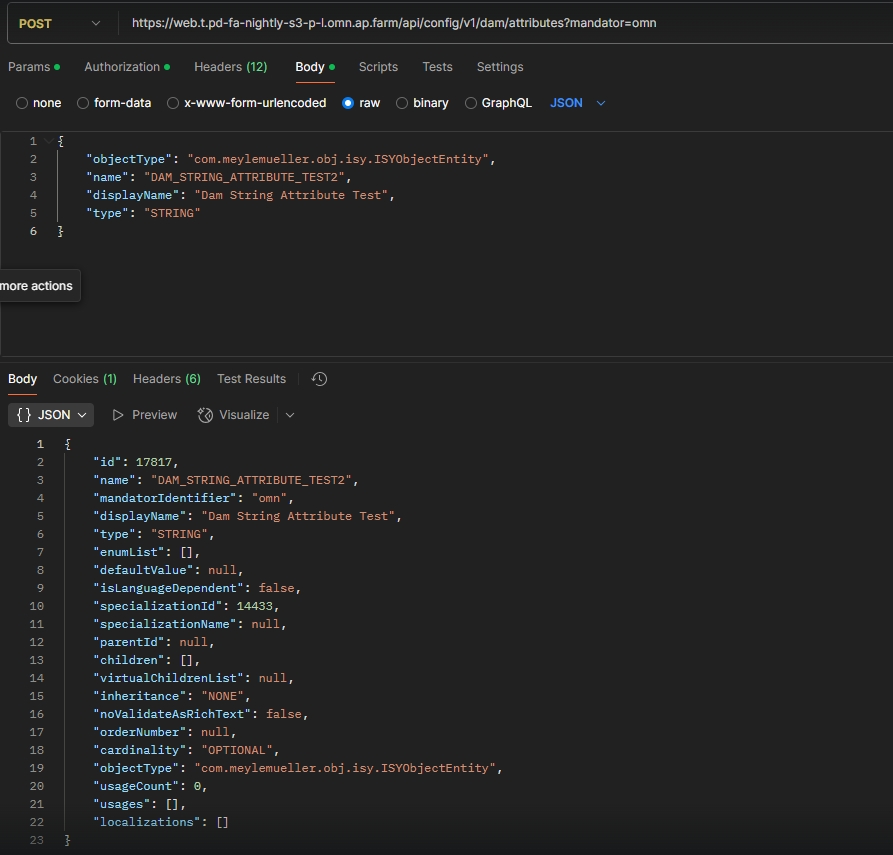
Task: Expand the chevron next to Visualize
Action: coord(290,415)
